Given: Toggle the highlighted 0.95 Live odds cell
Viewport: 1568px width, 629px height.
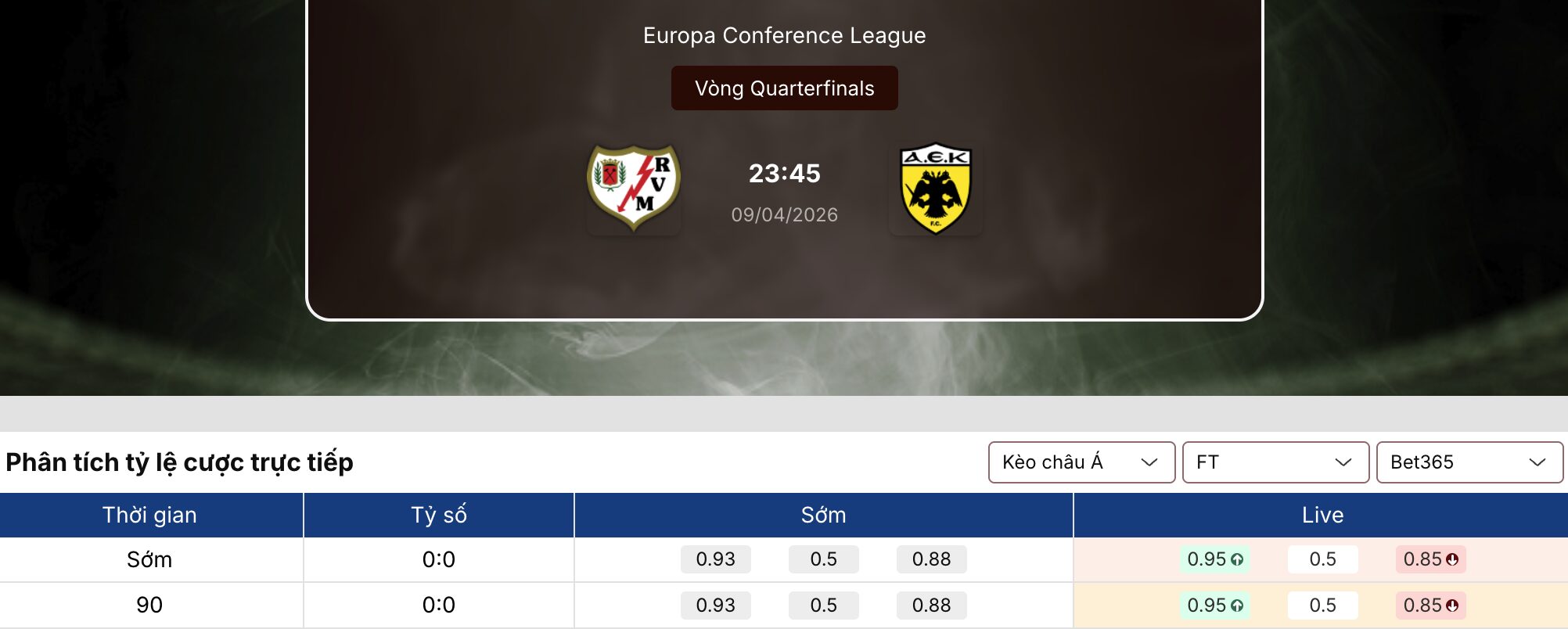Looking at the screenshot, I should coord(1215,559).
